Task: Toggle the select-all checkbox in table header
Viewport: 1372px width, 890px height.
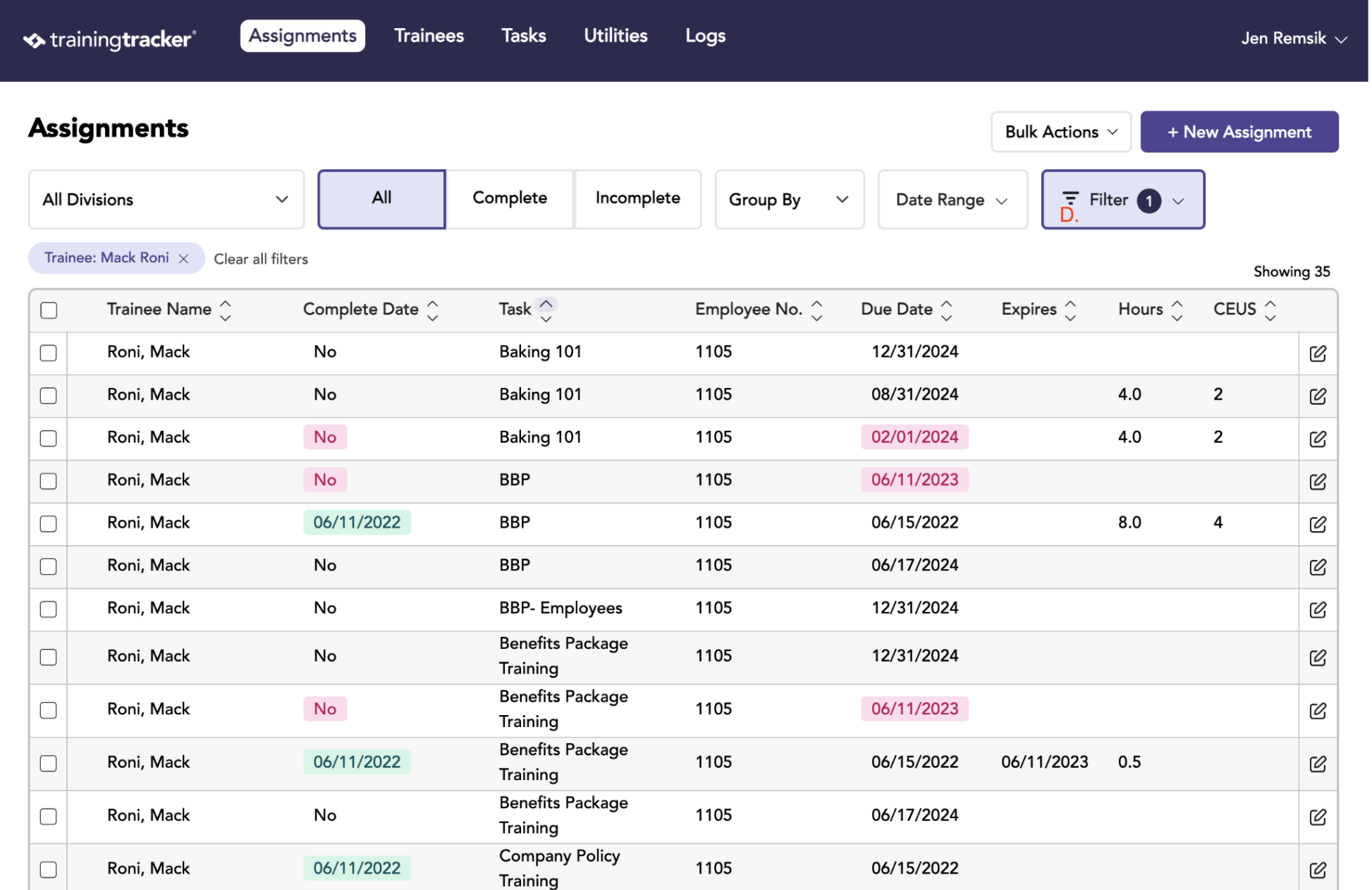Action: coord(49,310)
